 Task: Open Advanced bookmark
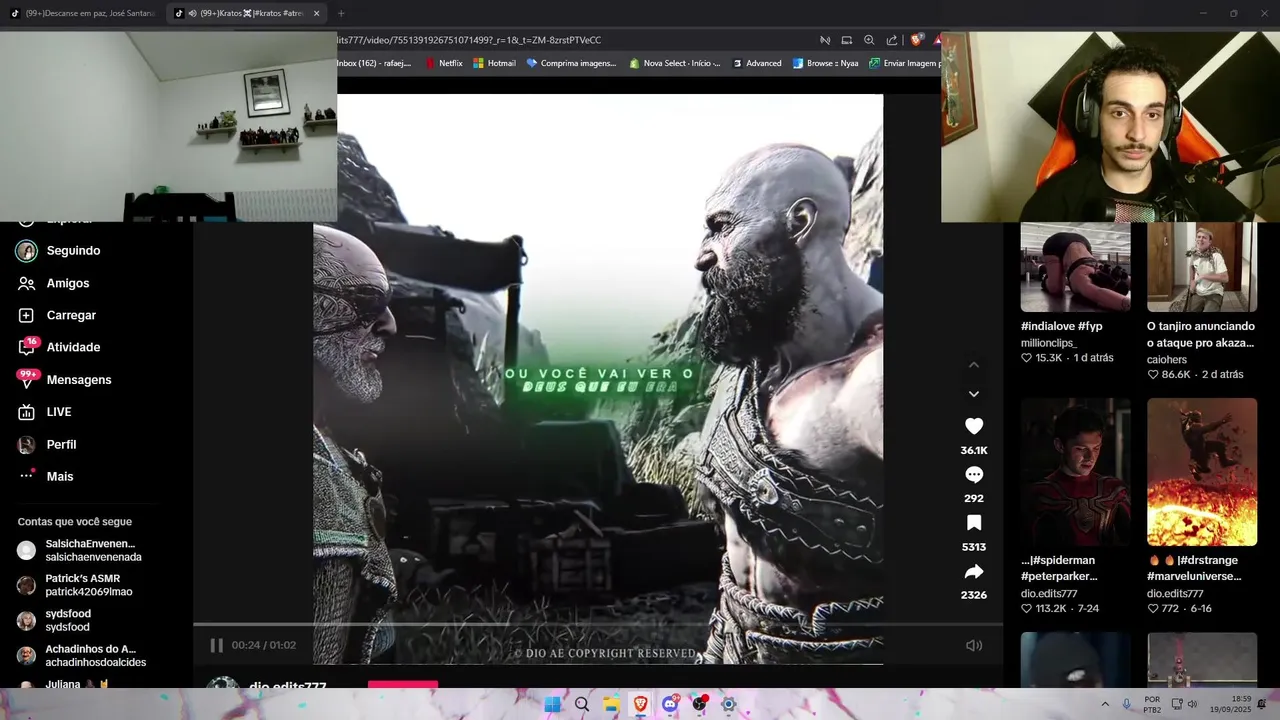[757, 63]
